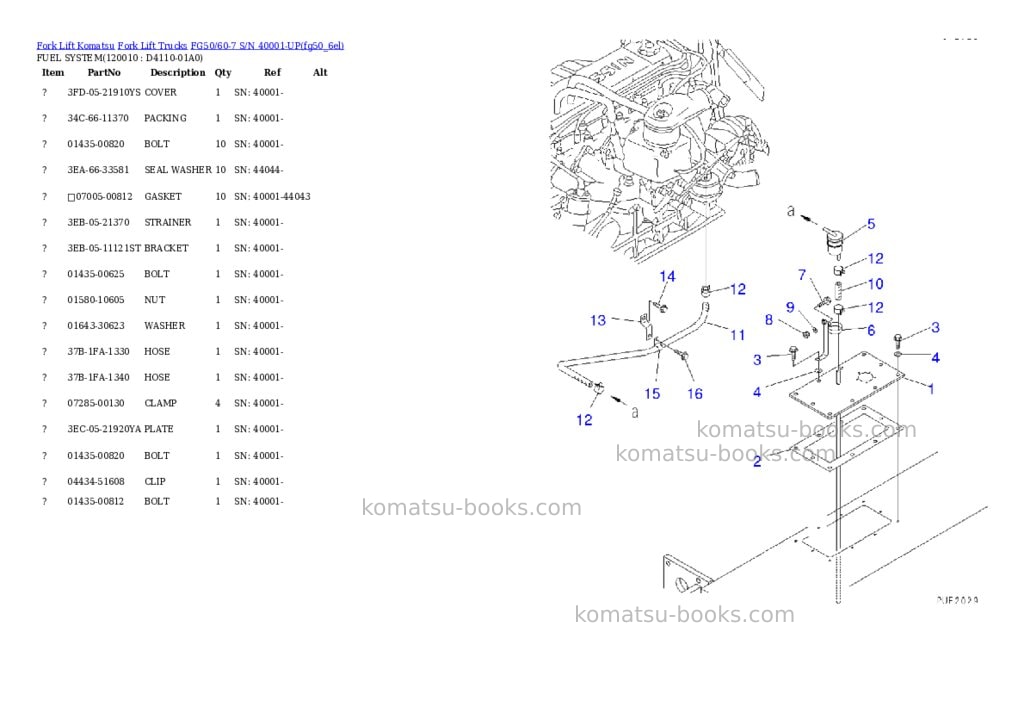Image resolution: width=1024 pixels, height=725 pixels.
Task: Click the CLAMP description
Action: click(x=160, y=403)
